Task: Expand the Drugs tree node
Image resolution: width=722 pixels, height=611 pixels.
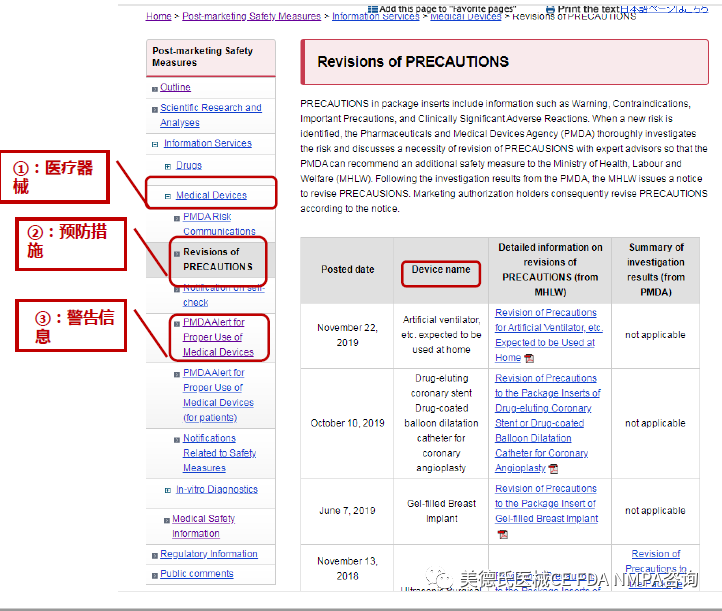Action: (x=168, y=166)
